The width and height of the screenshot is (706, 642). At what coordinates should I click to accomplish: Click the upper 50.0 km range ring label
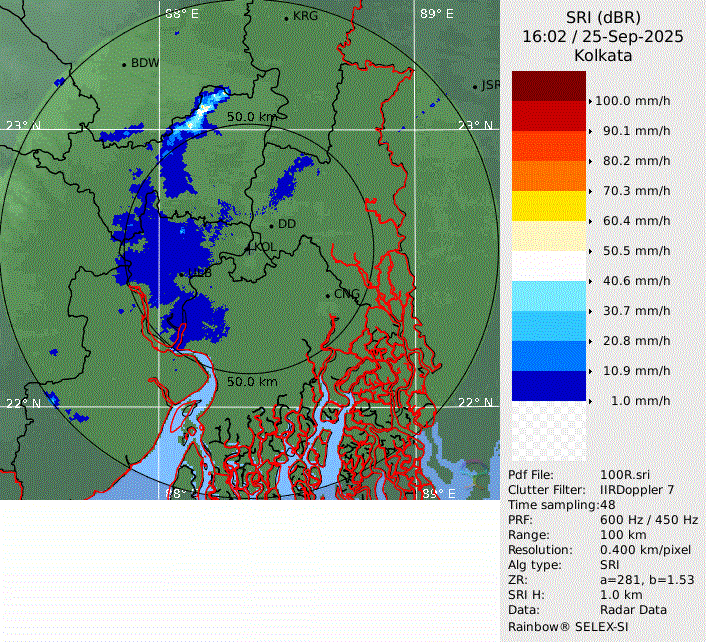coord(252,117)
